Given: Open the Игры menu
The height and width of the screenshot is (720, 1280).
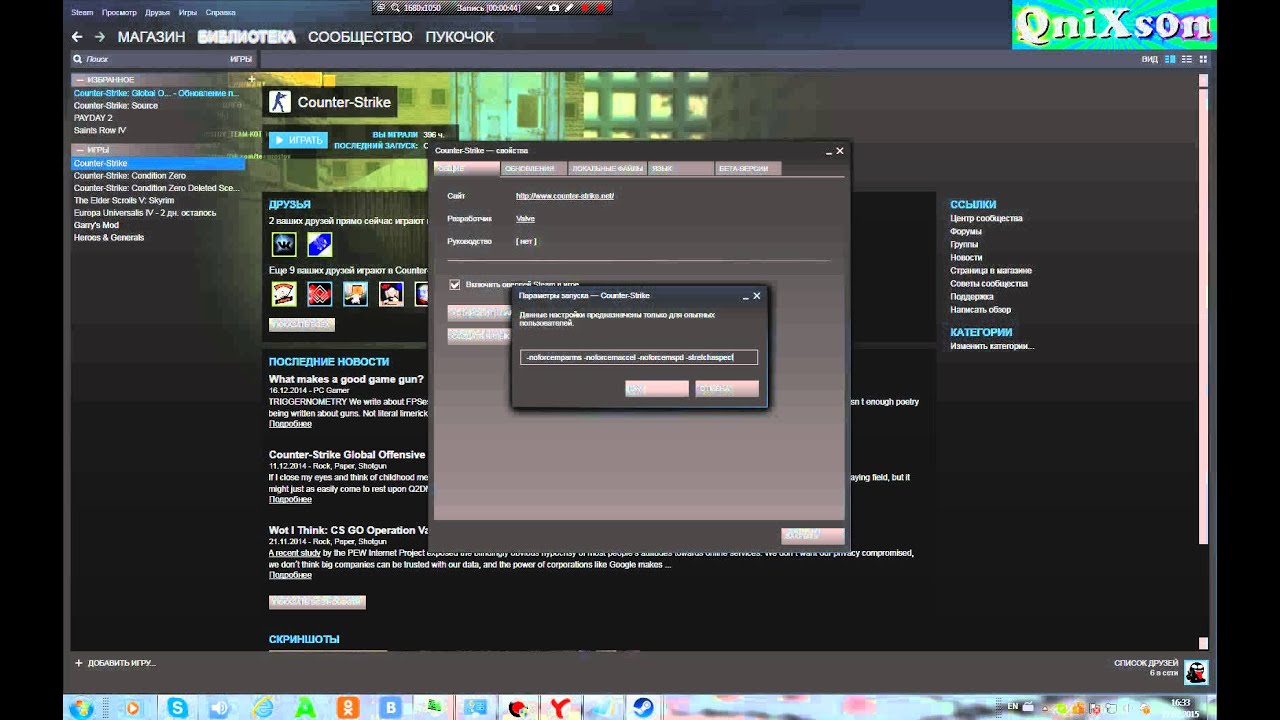Looking at the screenshot, I should [x=187, y=13].
